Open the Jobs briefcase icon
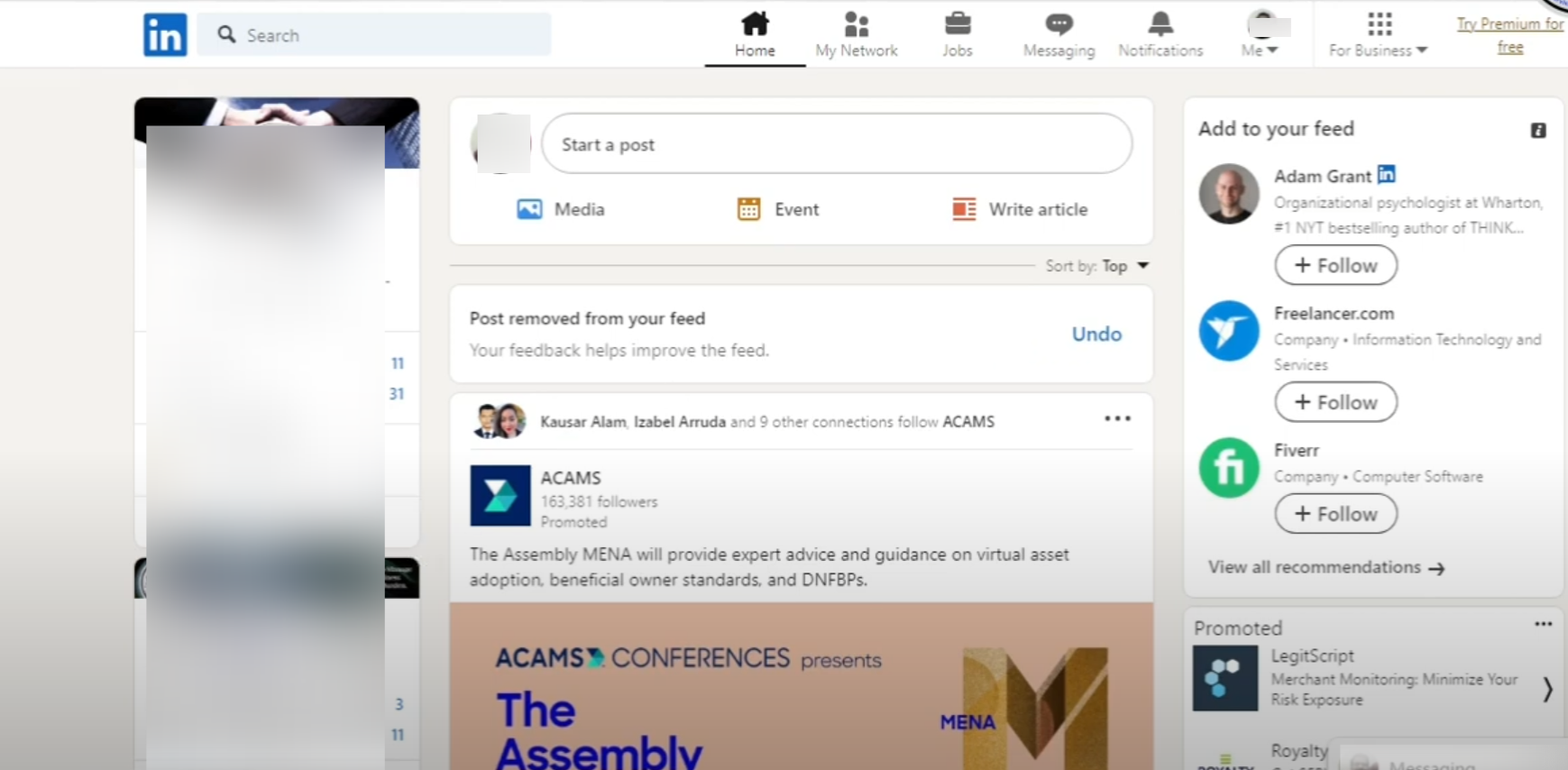 [958, 23]
